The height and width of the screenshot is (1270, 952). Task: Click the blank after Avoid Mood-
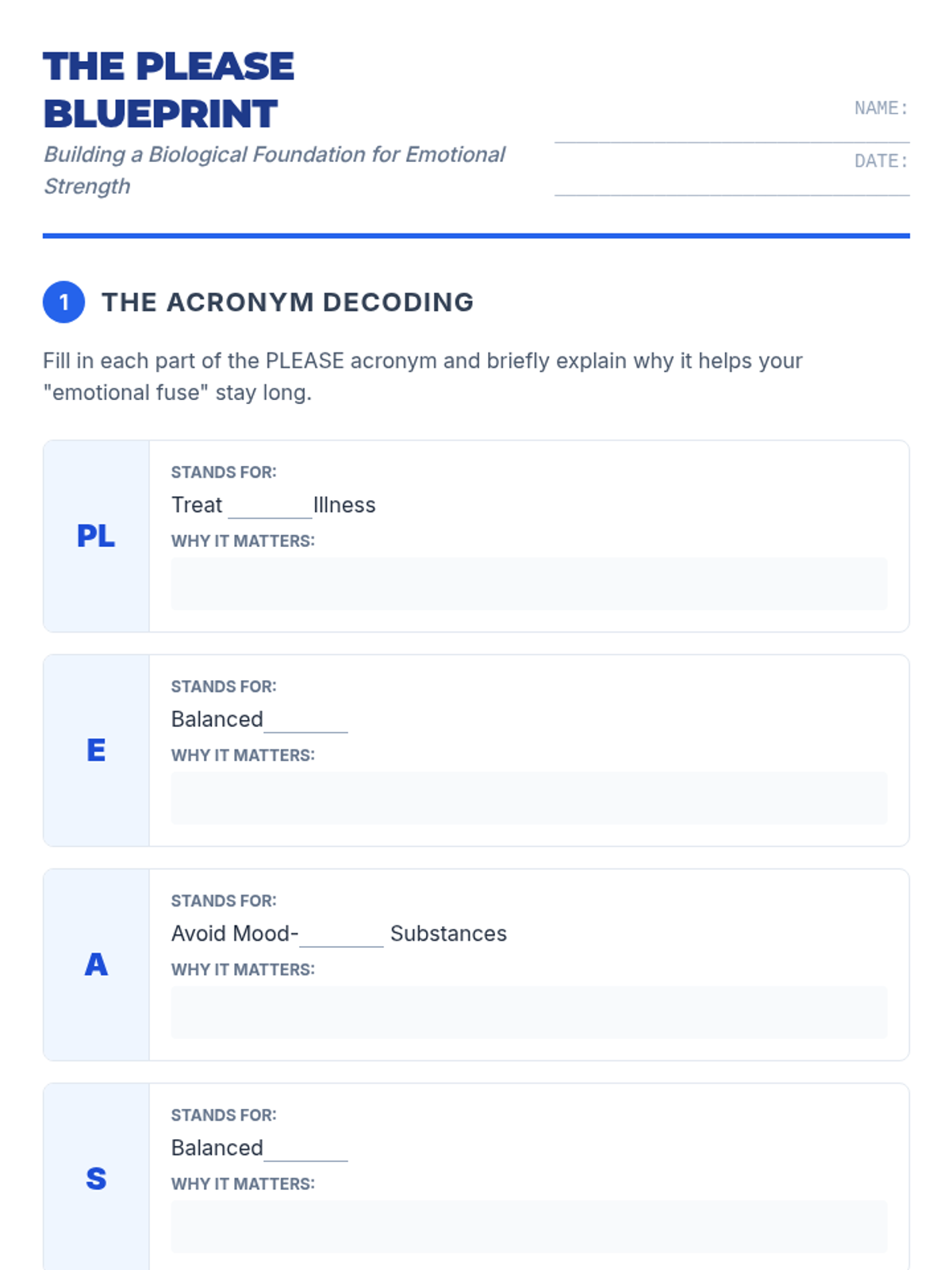pyautogui.click(x=341, y=935)
